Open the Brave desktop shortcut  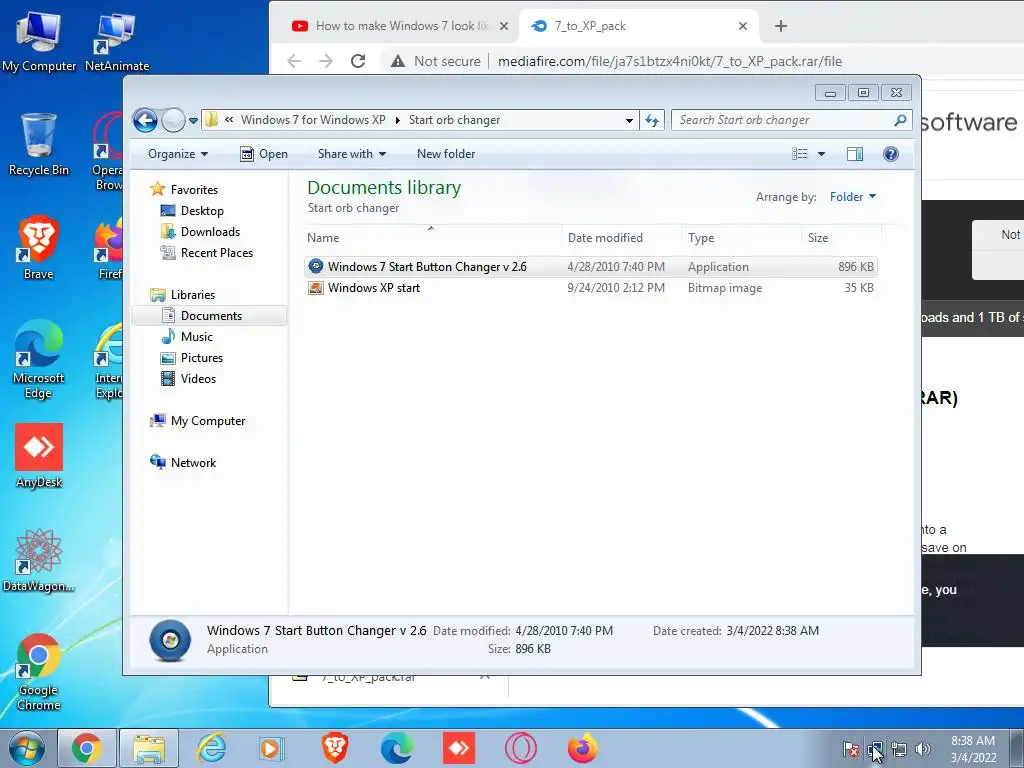(x=39, y=248)
